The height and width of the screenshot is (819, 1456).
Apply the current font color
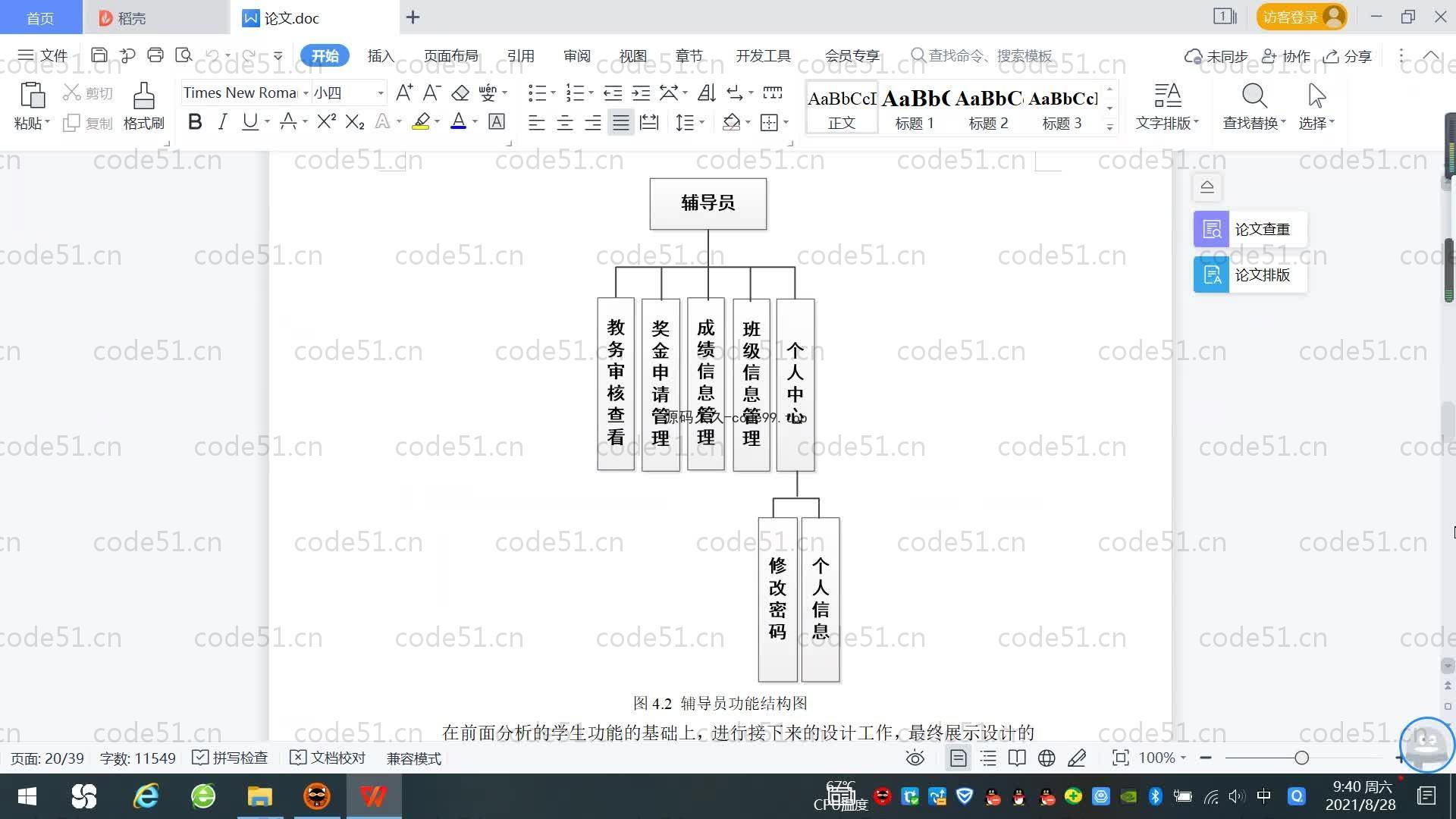point(458,121)
